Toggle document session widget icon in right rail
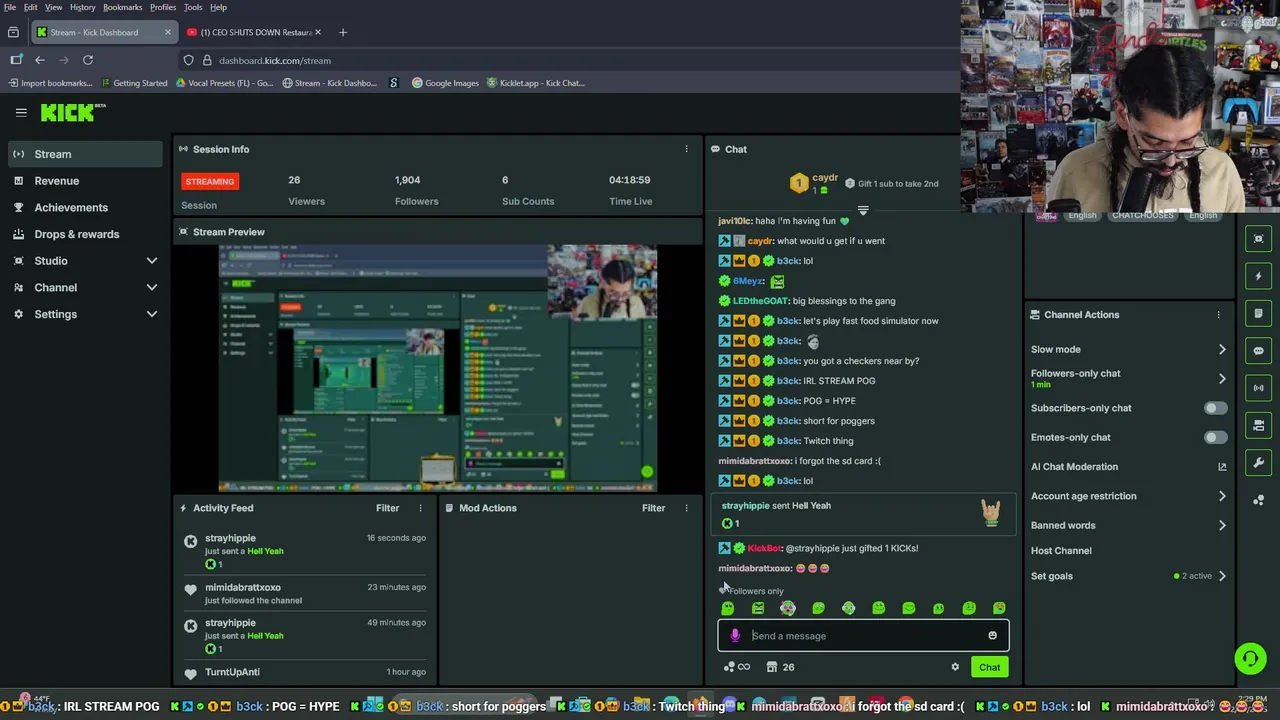The height and width of the screenshot is (720, 1280). (1259, 313)
